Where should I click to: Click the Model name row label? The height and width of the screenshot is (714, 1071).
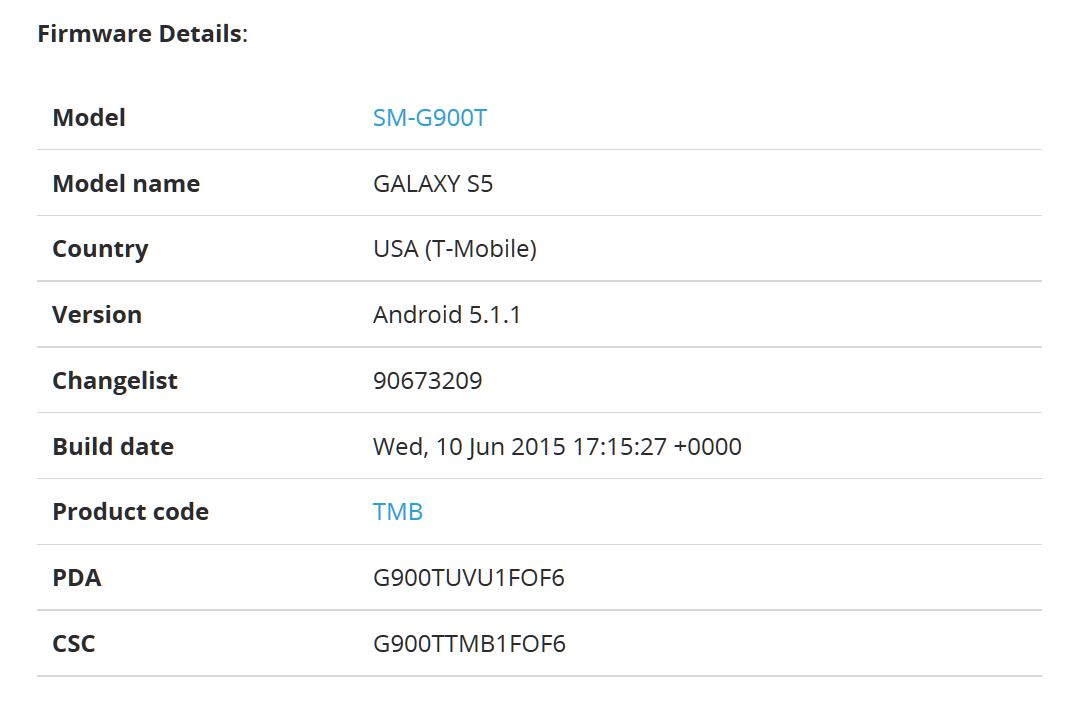point(126,184)
